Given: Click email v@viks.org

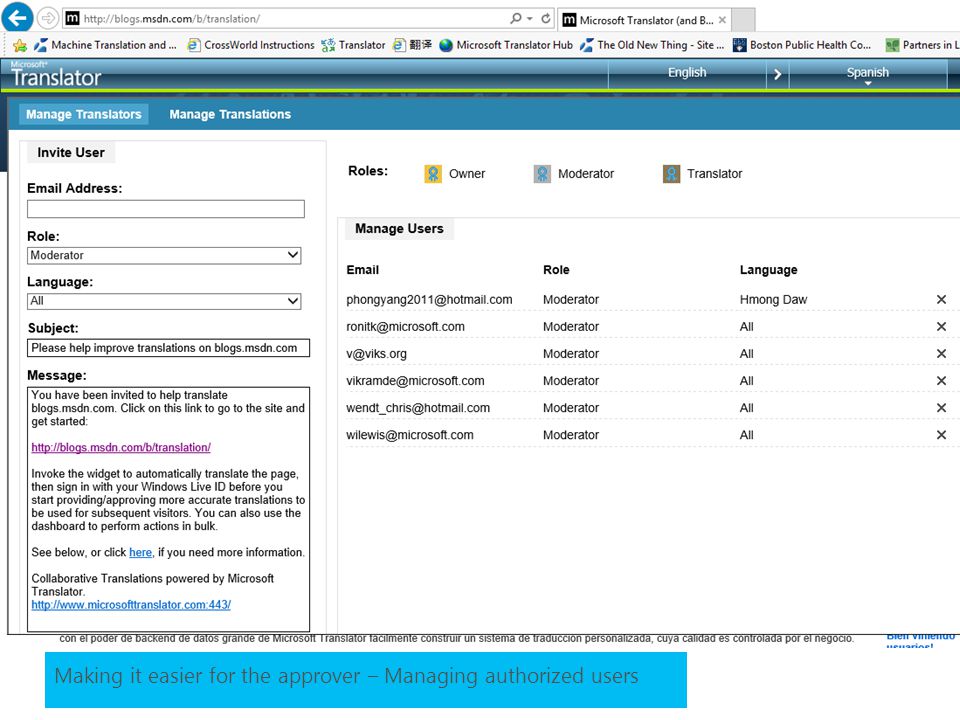Looking at the screenshot, I should click(x=376, y=353).
